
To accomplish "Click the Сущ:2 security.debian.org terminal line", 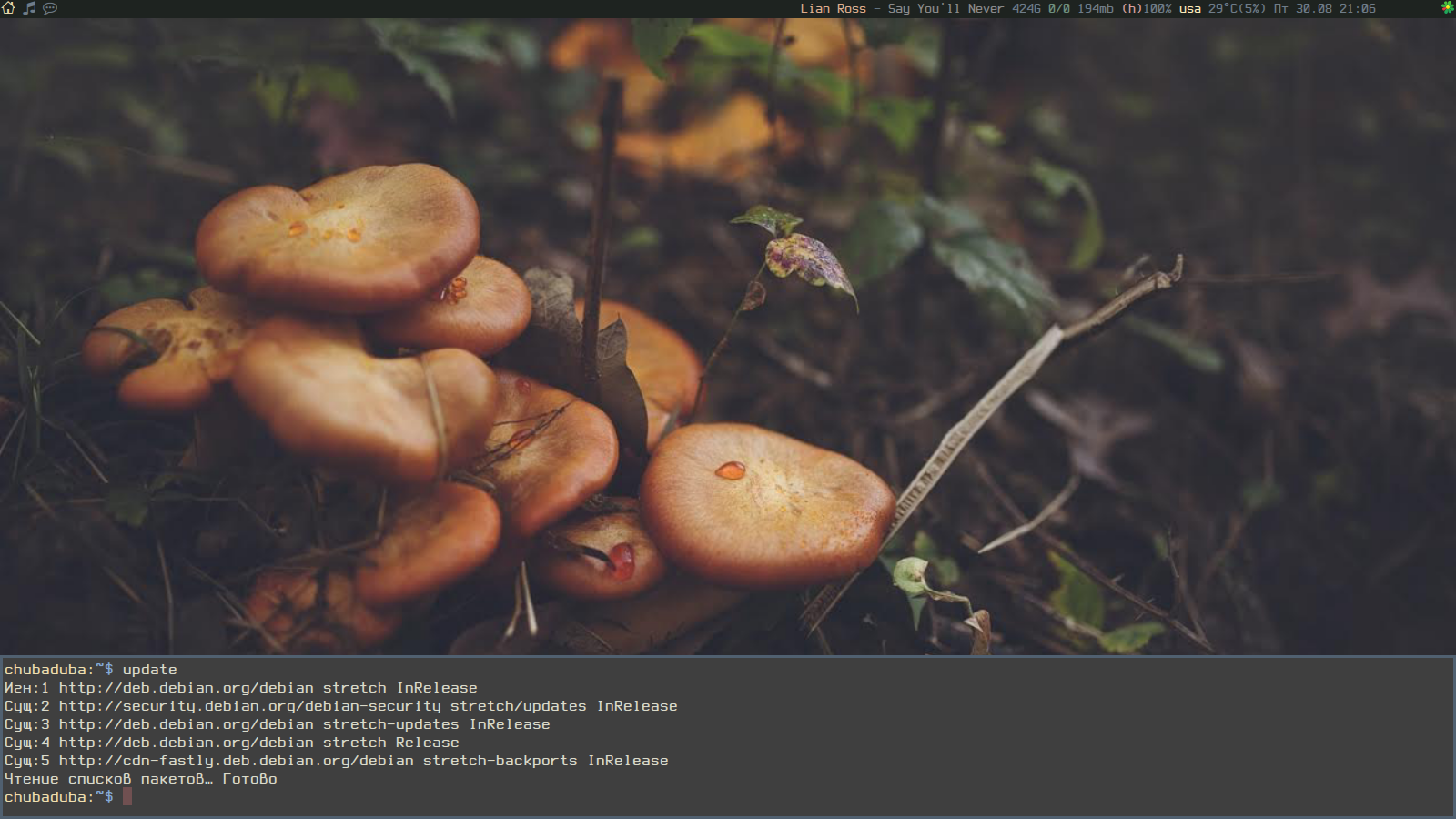I will click(340, 706).
